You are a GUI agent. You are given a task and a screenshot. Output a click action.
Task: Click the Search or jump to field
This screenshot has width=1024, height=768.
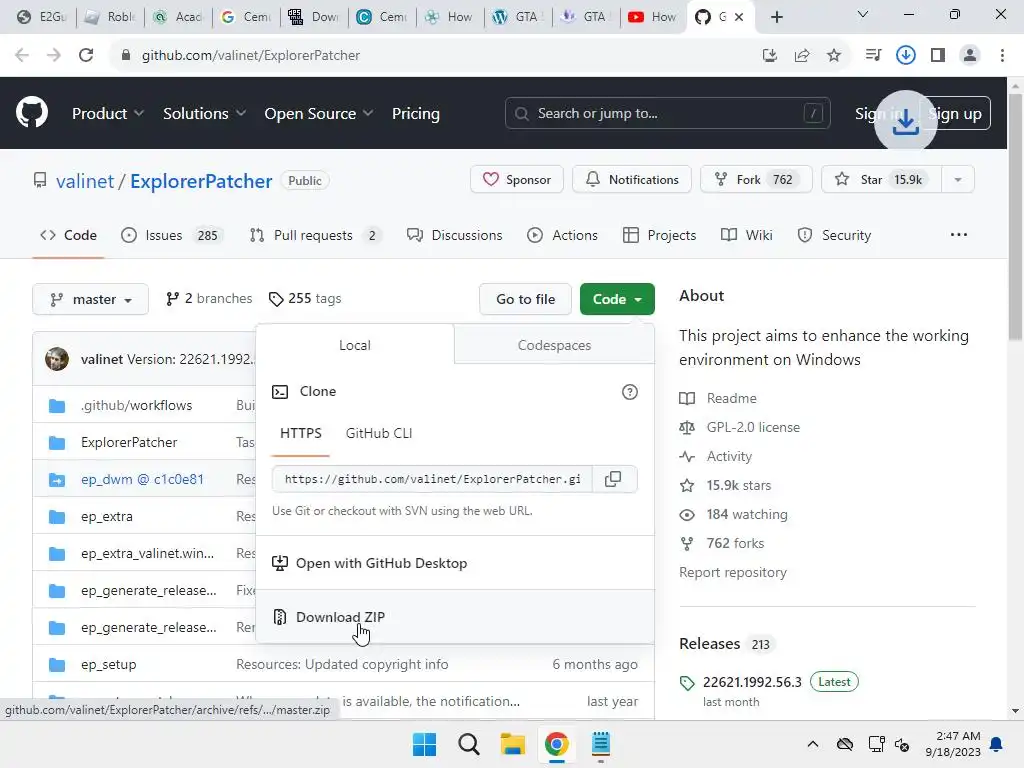(667, 114)
